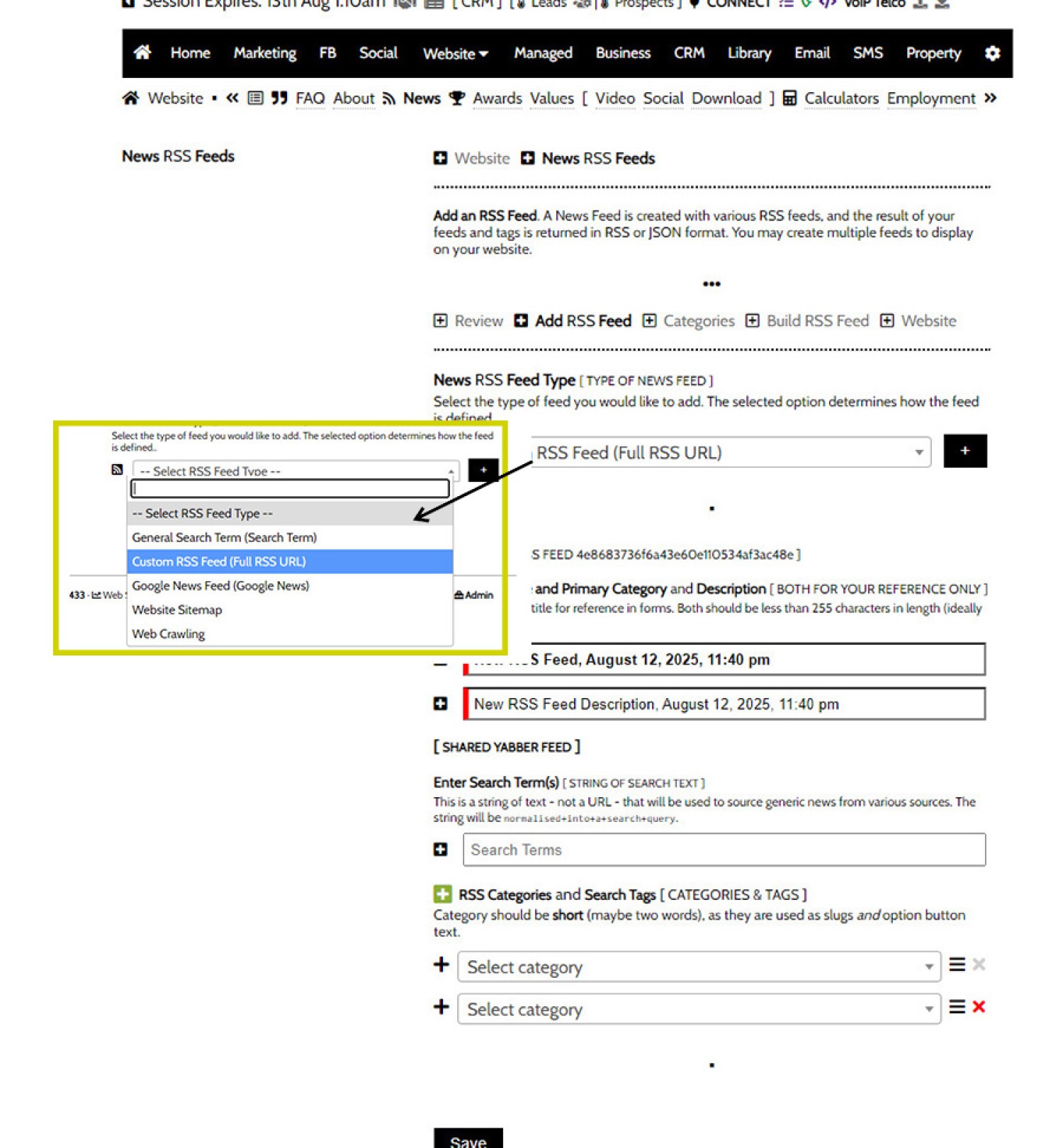Viewport: 1063px width, 1148px height.
Task: Click the reorder bars icon on first category row
Action: (x=957, y=965)
